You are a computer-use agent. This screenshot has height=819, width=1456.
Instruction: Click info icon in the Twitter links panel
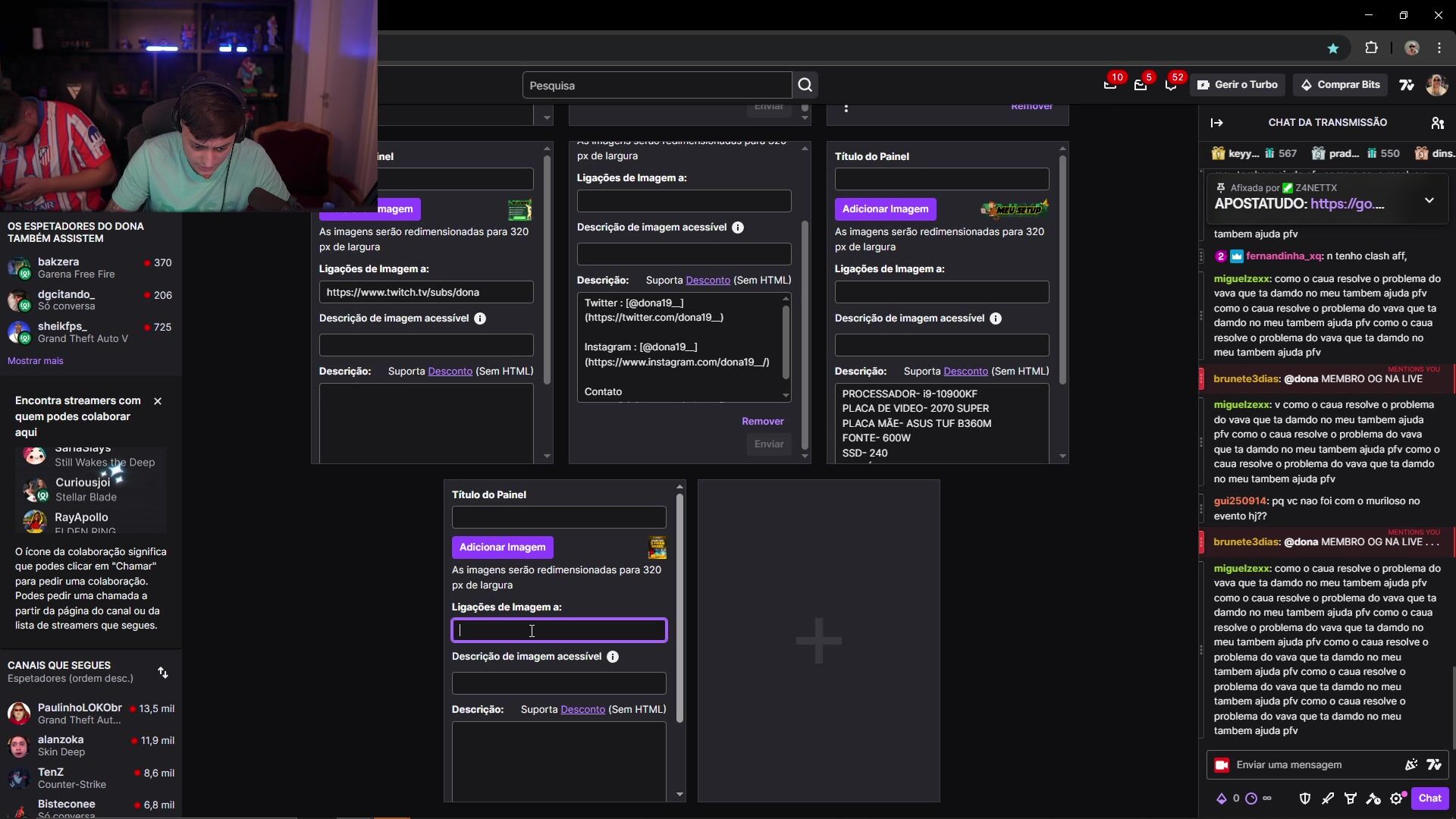click(738, 227)
